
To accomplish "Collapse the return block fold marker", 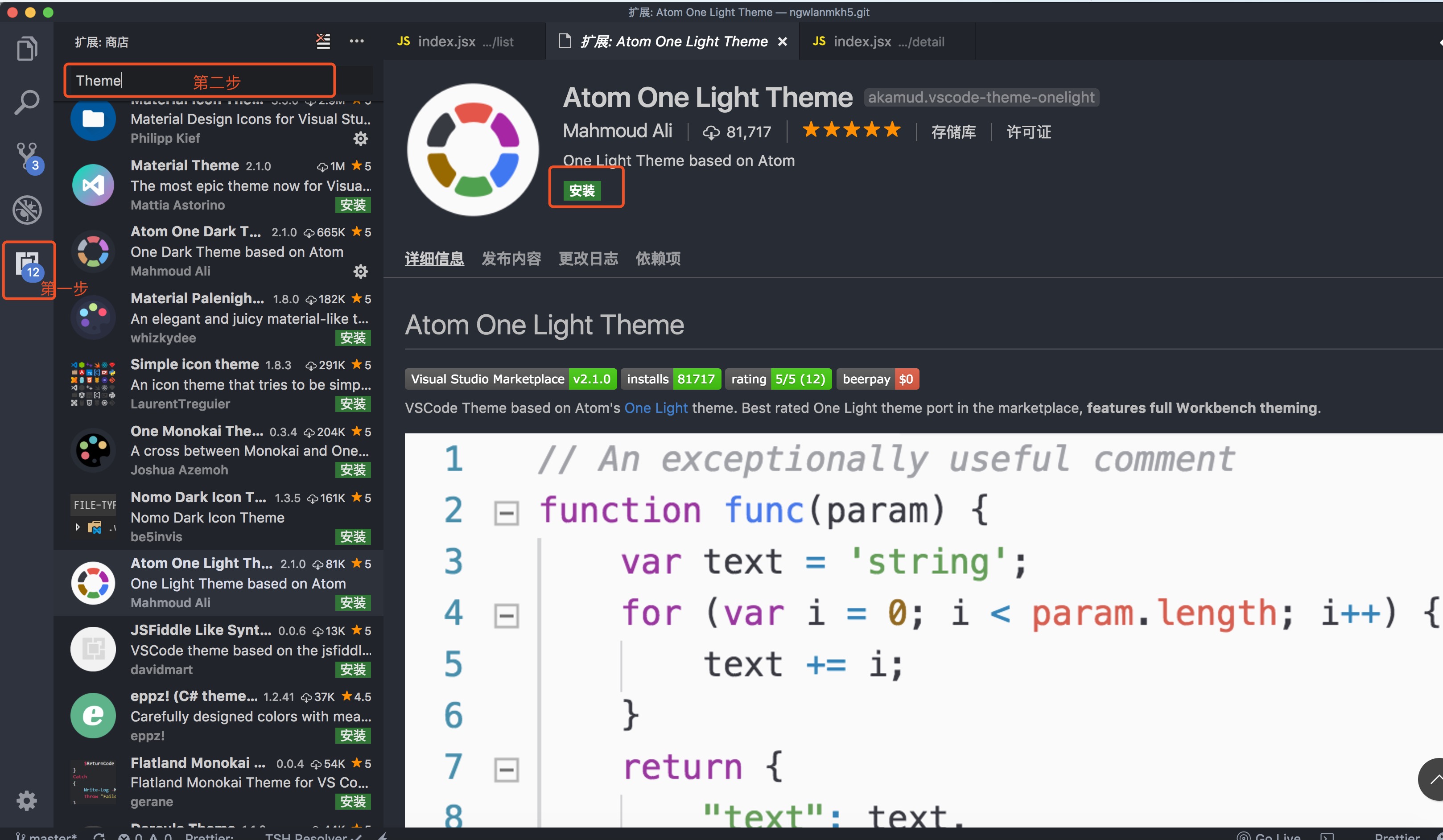I will [506, 770].
